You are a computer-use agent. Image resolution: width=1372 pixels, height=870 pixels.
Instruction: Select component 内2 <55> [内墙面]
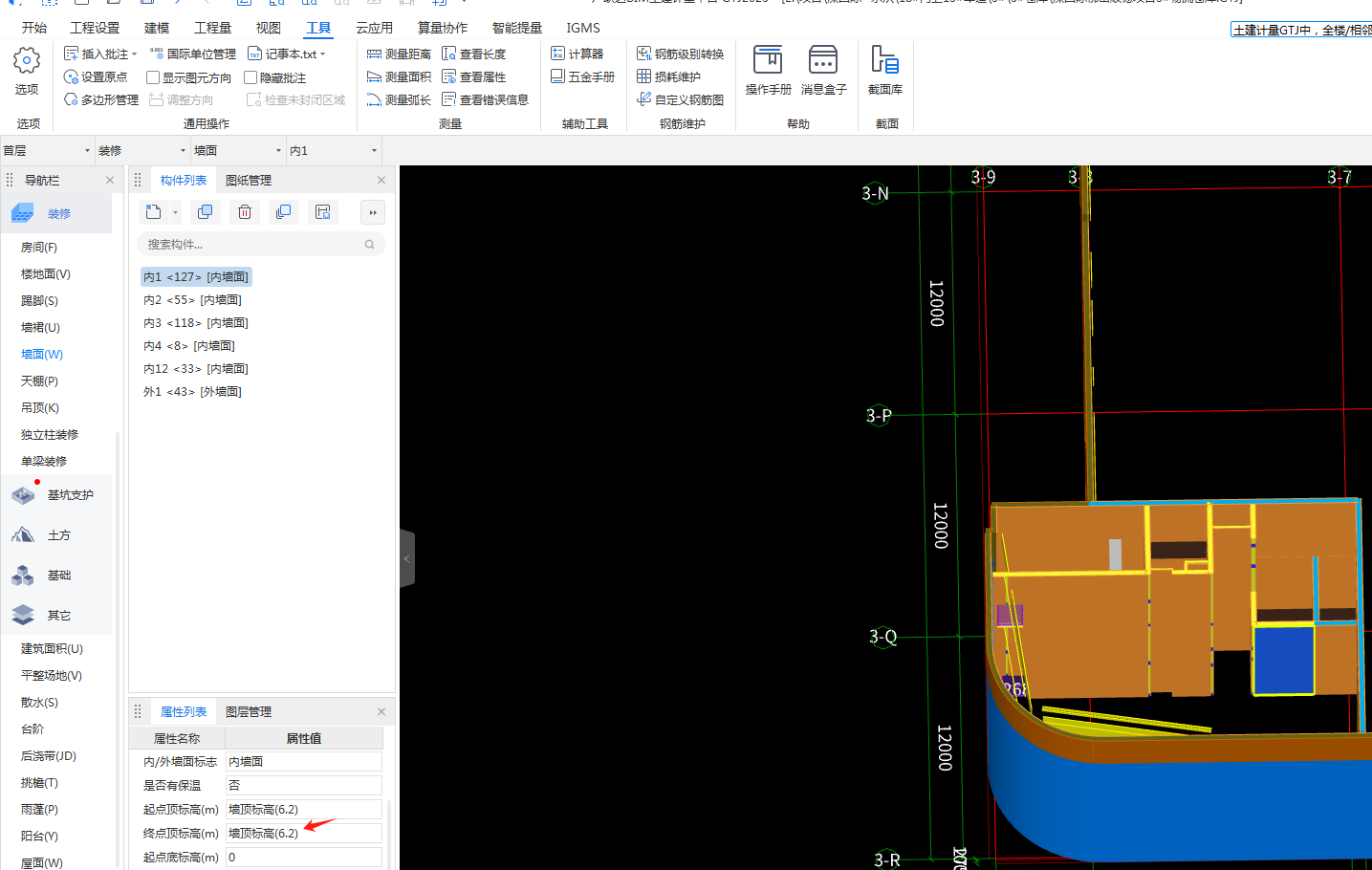point(192,299)
